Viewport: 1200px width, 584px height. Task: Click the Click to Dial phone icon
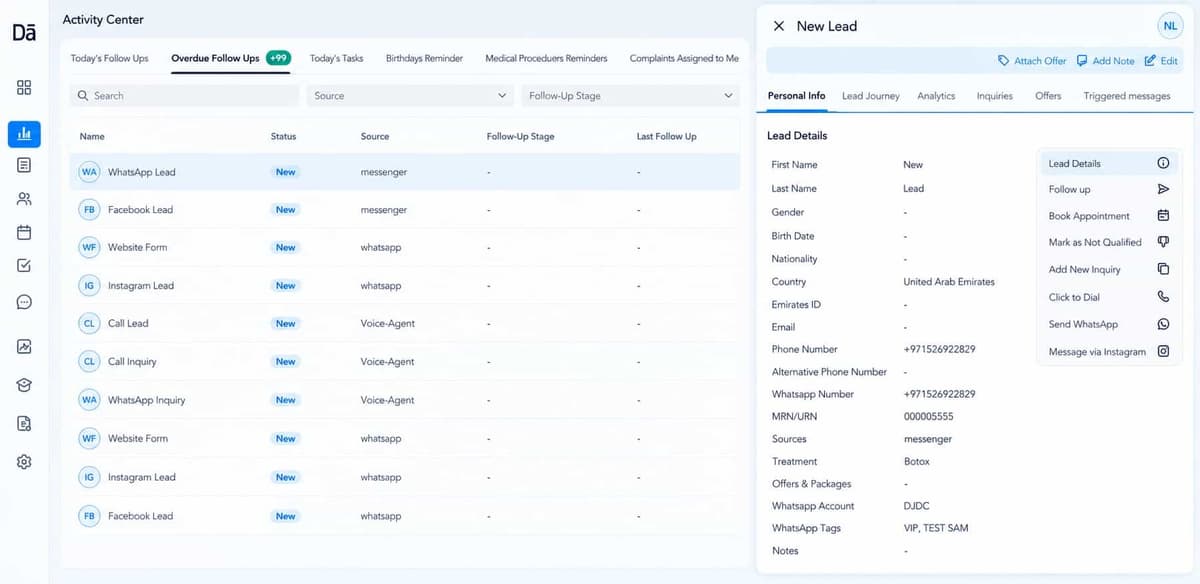tap(1163, 297)
